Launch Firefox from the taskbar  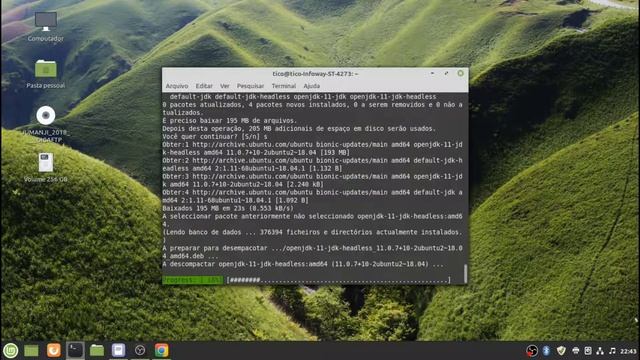coord(53,350)
